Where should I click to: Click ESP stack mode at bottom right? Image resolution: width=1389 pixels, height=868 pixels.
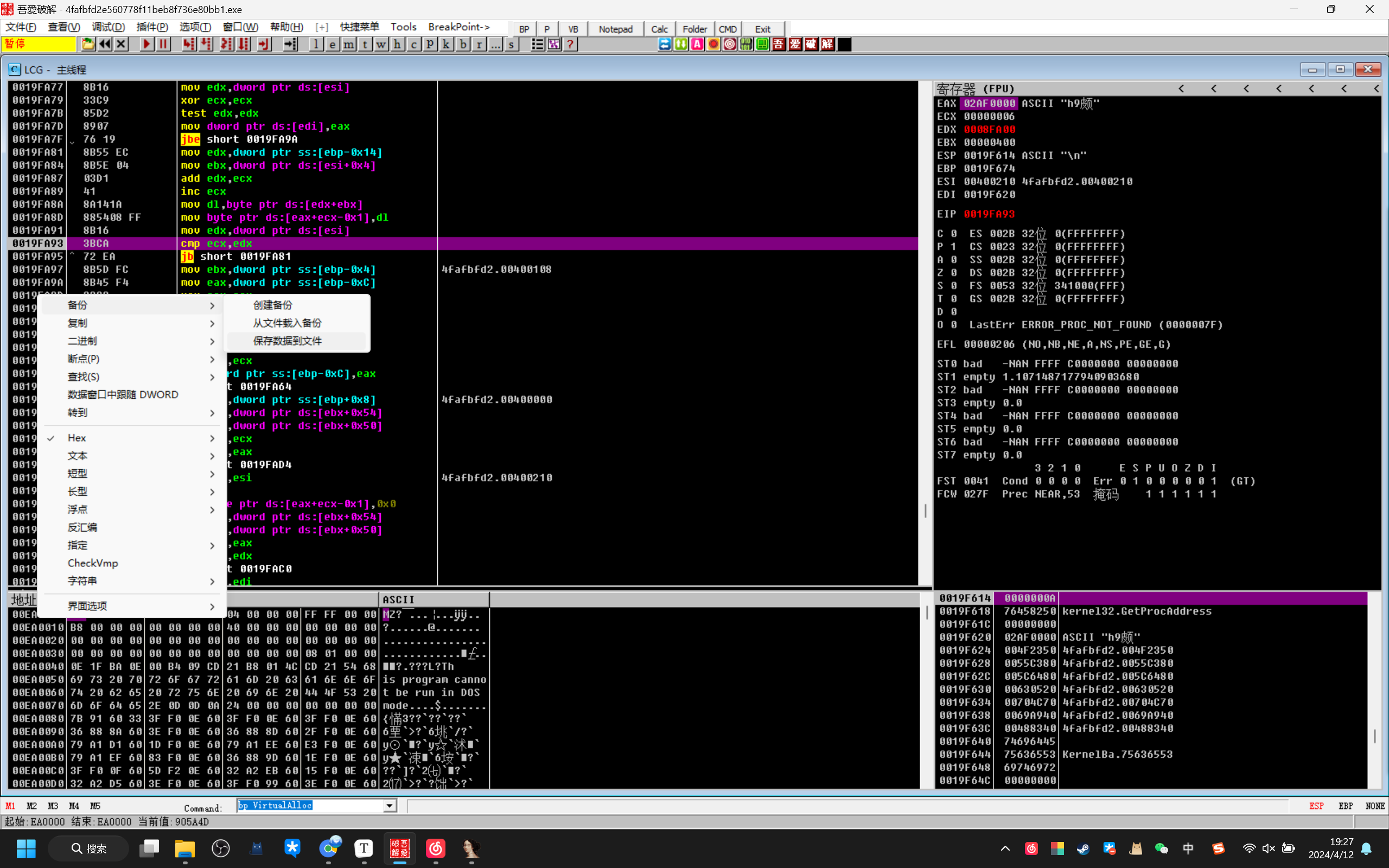point(1316,806)
